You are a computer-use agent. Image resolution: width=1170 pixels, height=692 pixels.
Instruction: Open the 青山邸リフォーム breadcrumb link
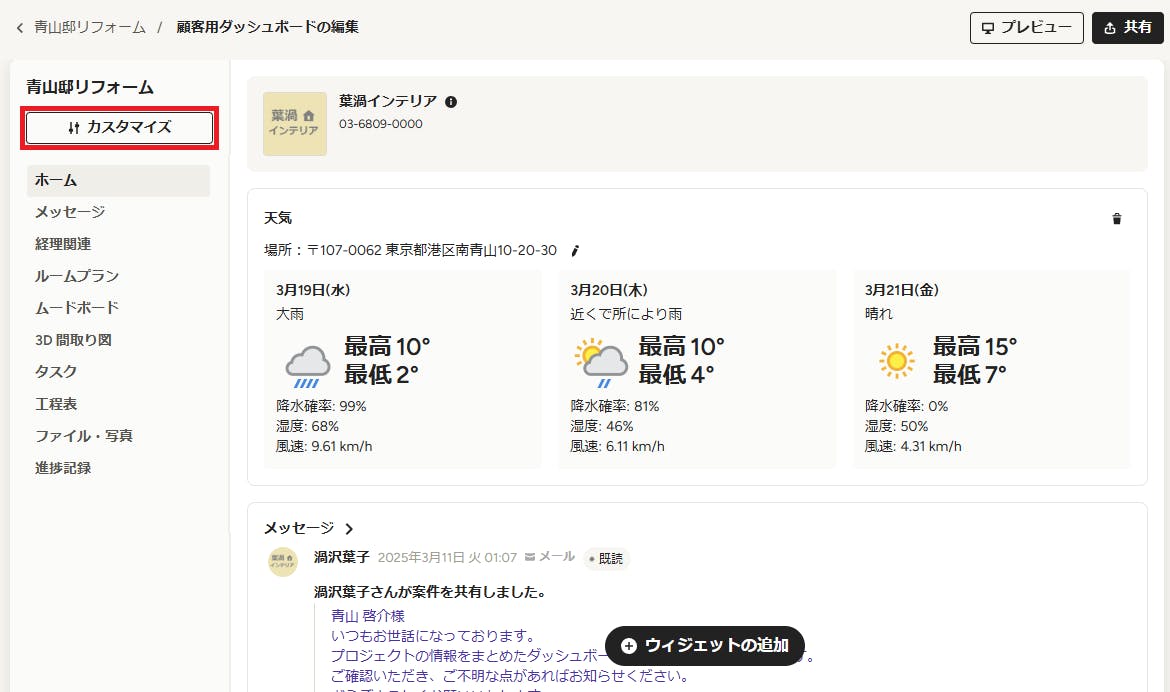[90, 27]
